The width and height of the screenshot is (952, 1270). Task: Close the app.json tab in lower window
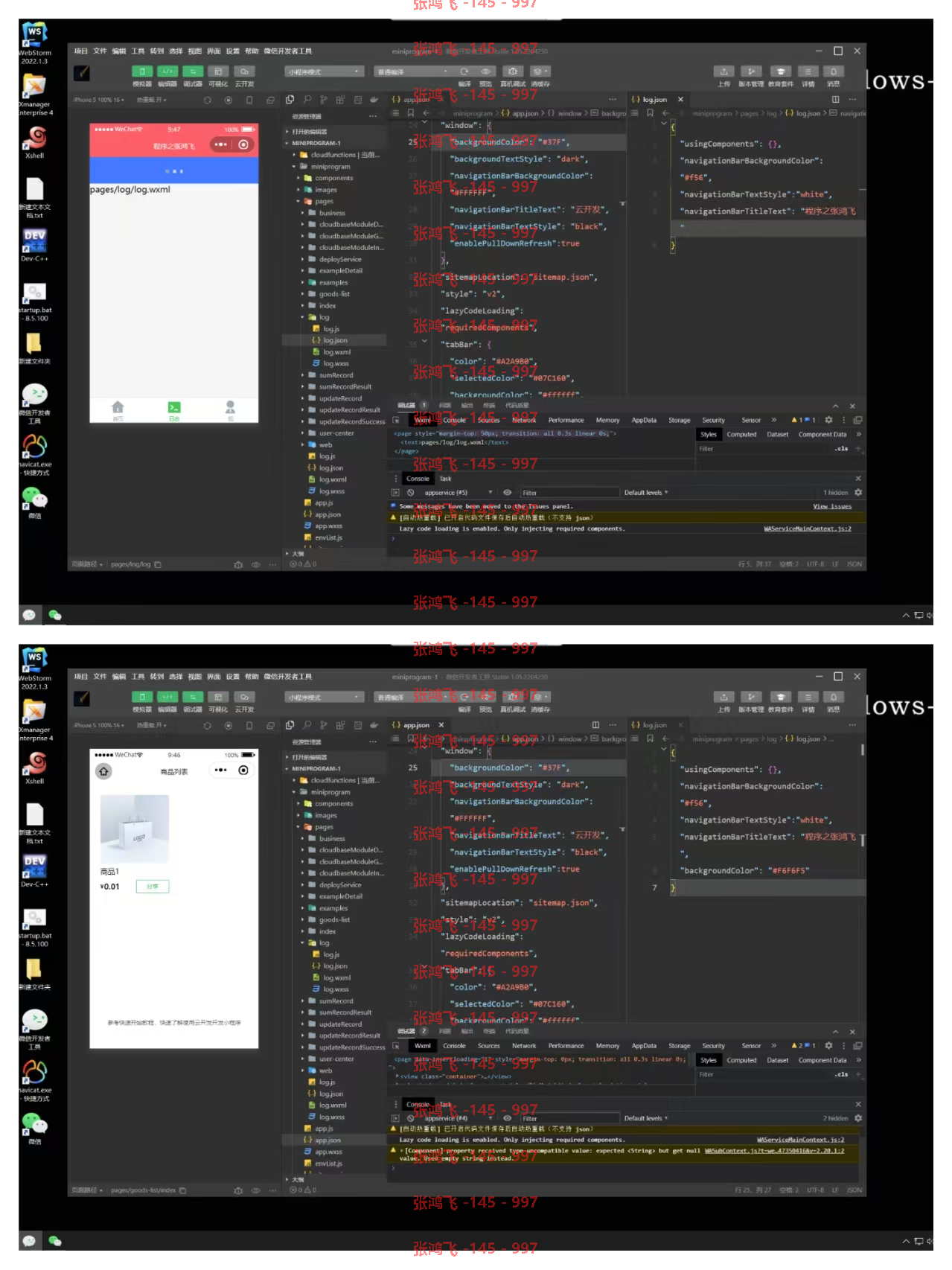click(x=441, y=725)
